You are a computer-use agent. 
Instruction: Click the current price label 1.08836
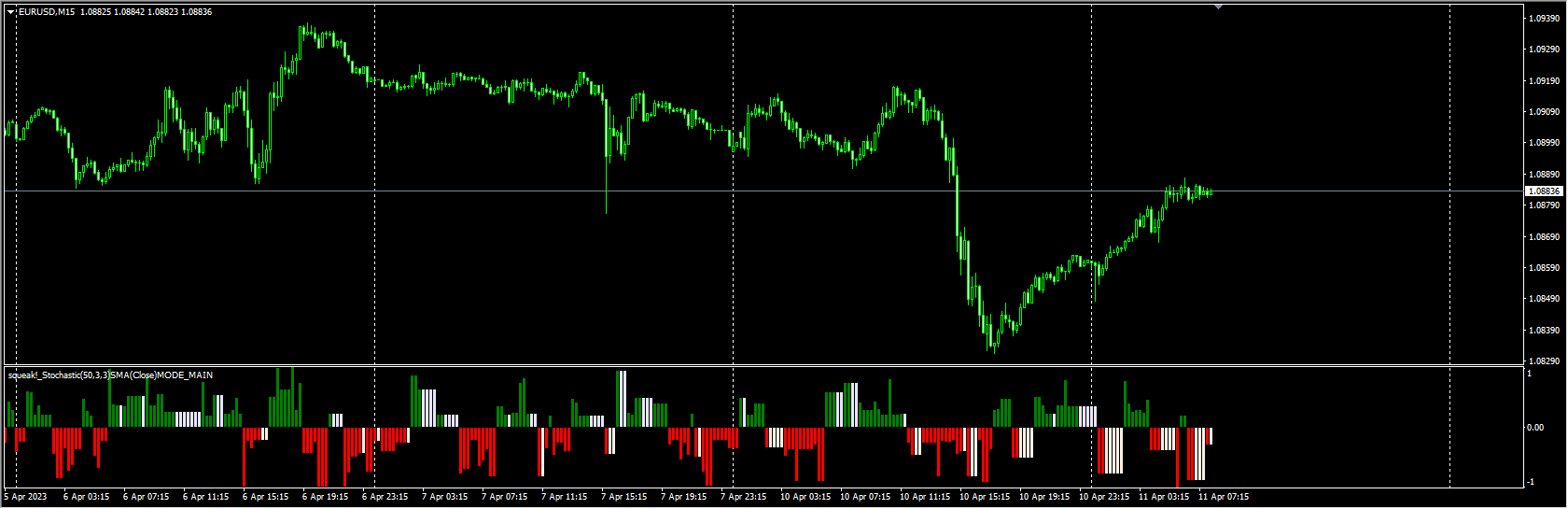tap(1546, 191)
